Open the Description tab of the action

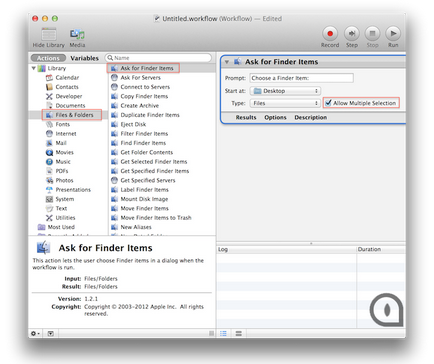point(310,117)
